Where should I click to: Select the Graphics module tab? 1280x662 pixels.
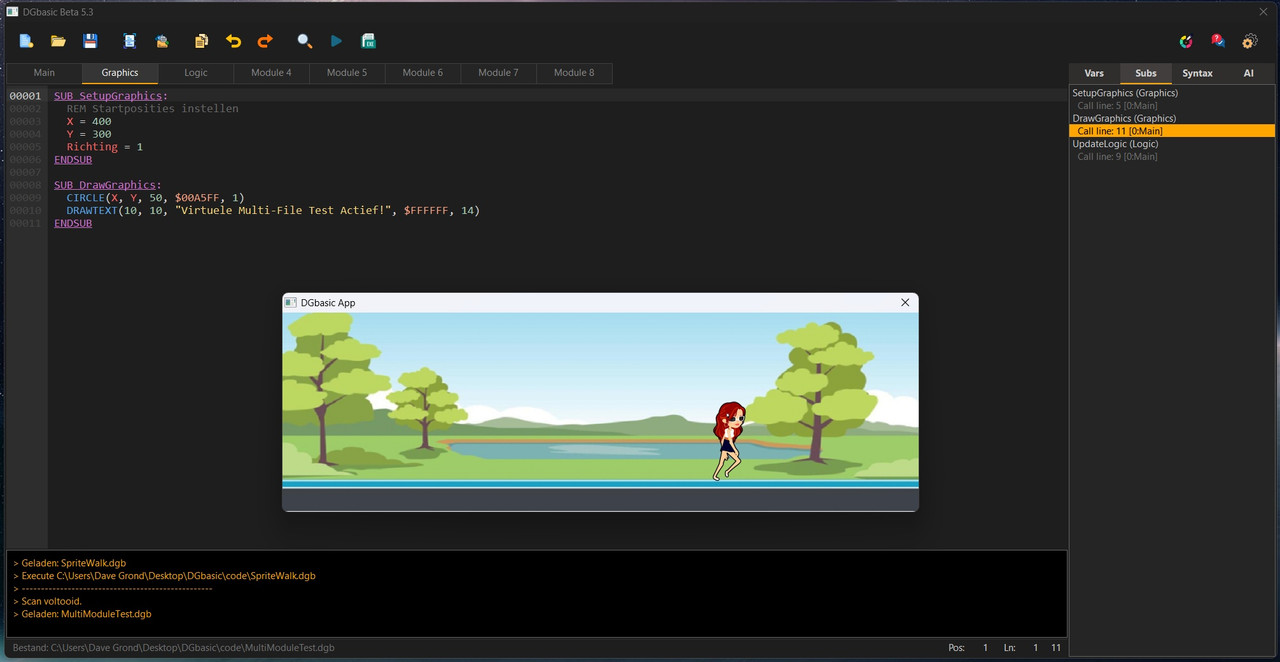coord(120,73)
